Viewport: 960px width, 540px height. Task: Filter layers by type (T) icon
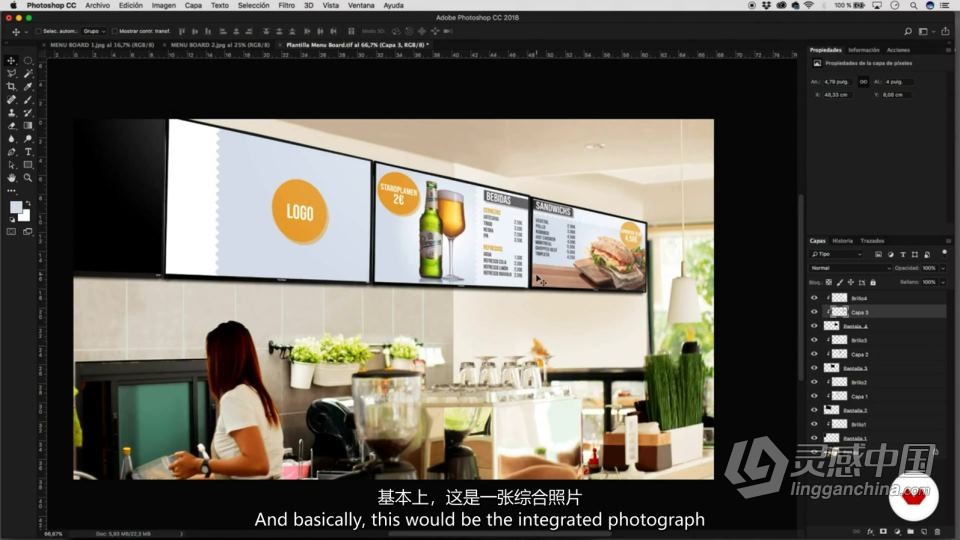(902, 254)
